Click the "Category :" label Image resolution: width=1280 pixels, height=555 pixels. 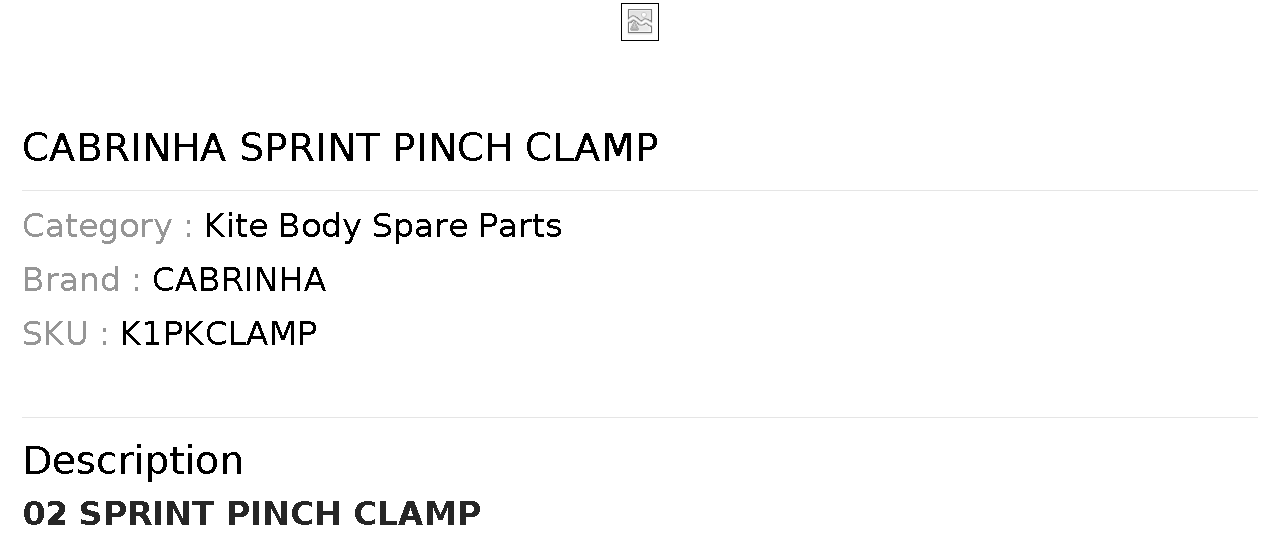[x=108, y=226]
